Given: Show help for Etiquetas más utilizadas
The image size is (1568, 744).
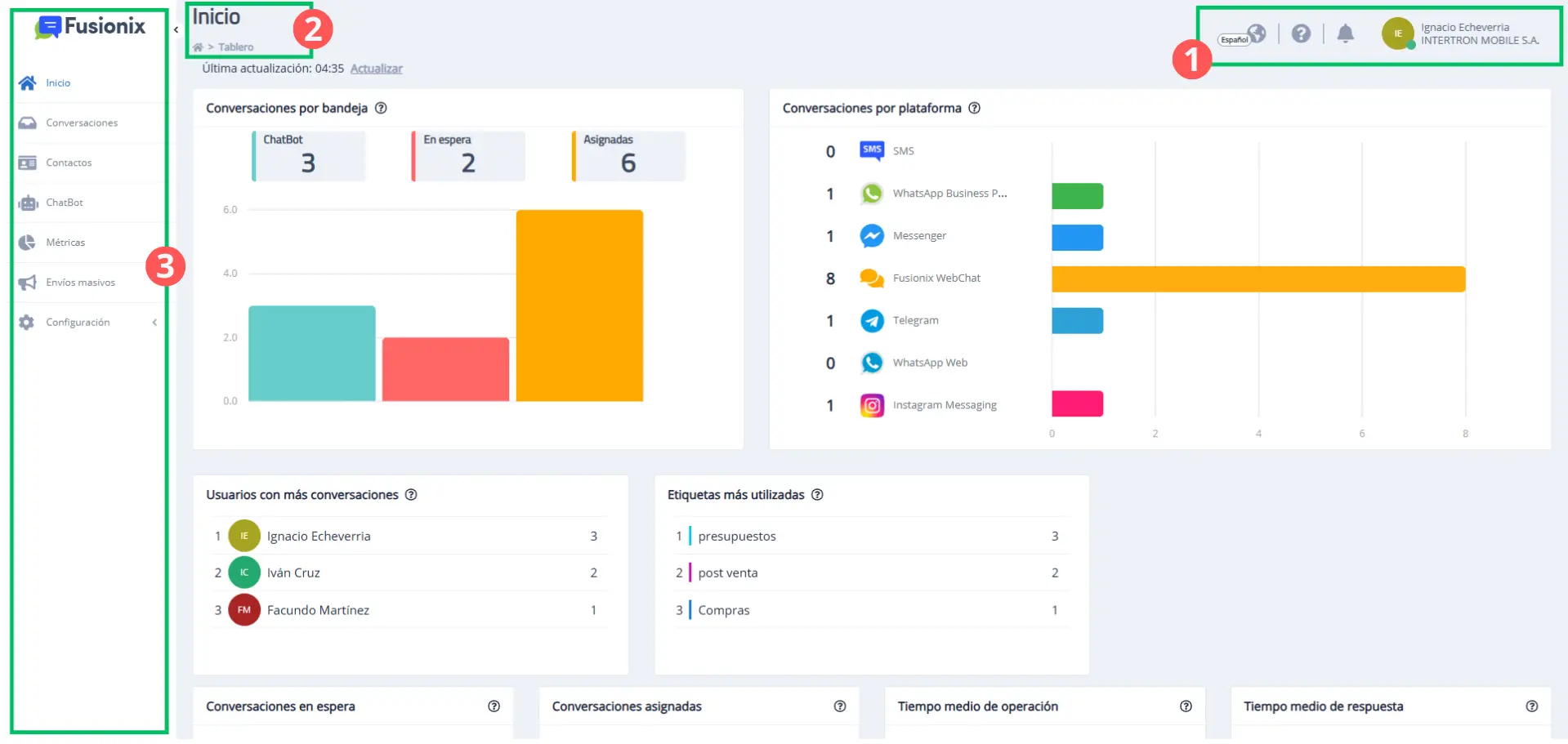Looking at the screenshot, I should (817, 494).
